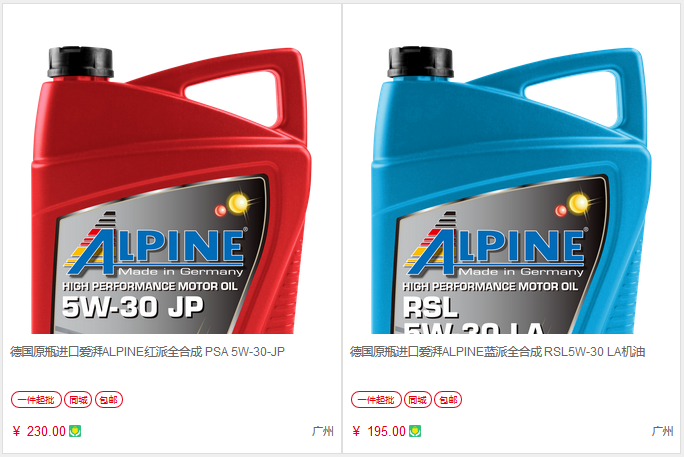Click 广州 location on the blue product card
The image size is (684, 457).
[x=663, y=431]
